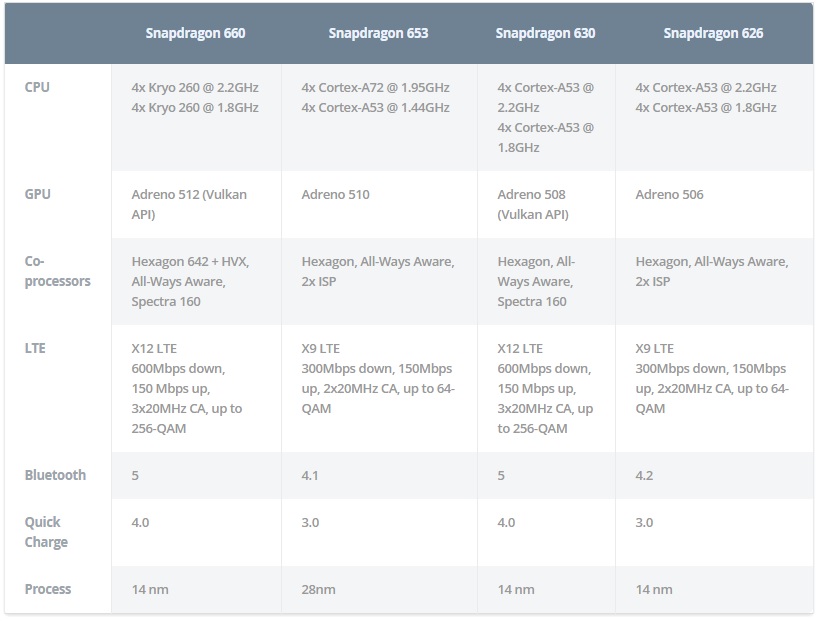Select the Adreno 512 (Vulkan API) cell
Viewport: 820px width, 621px height.
pos(196,205)
